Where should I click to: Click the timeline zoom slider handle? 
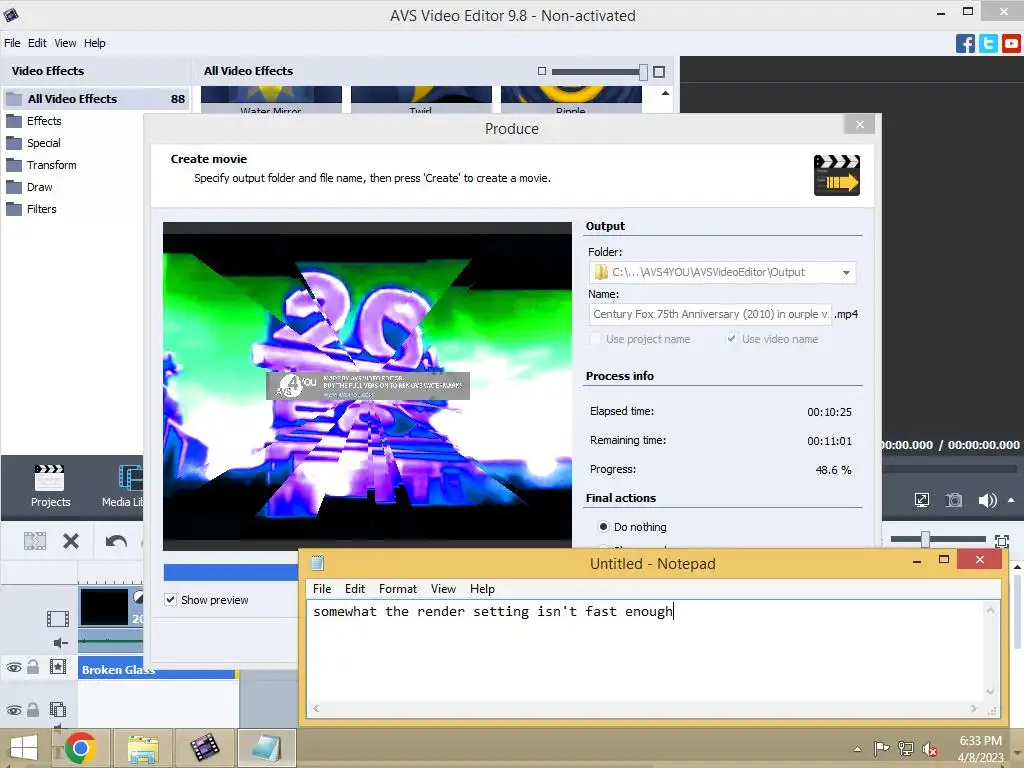pyautogui.click(x=925, y=539)
